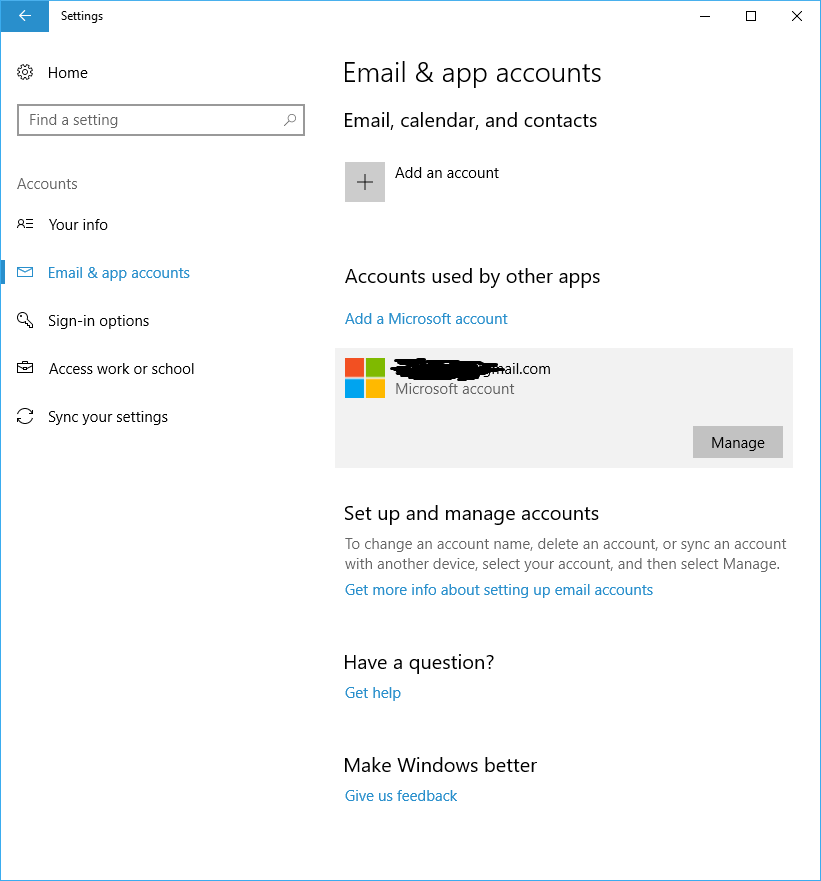Open Sign-in options

click(x=98, y=321)
